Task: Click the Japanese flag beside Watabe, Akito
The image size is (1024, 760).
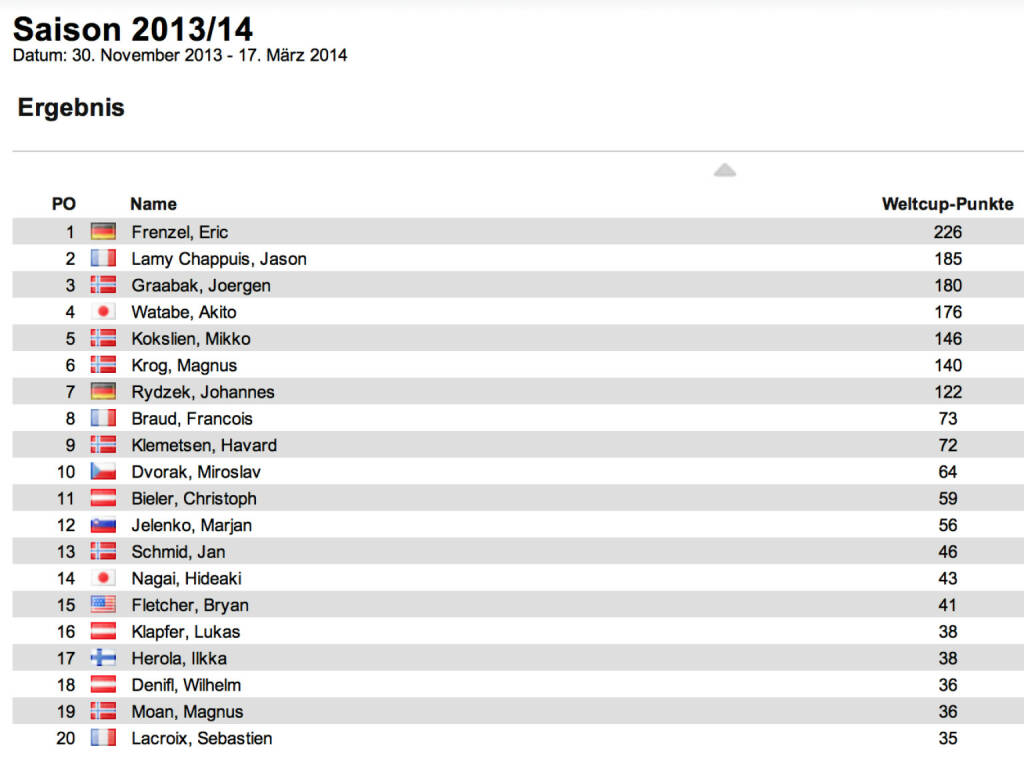Action: click(103, 312)
